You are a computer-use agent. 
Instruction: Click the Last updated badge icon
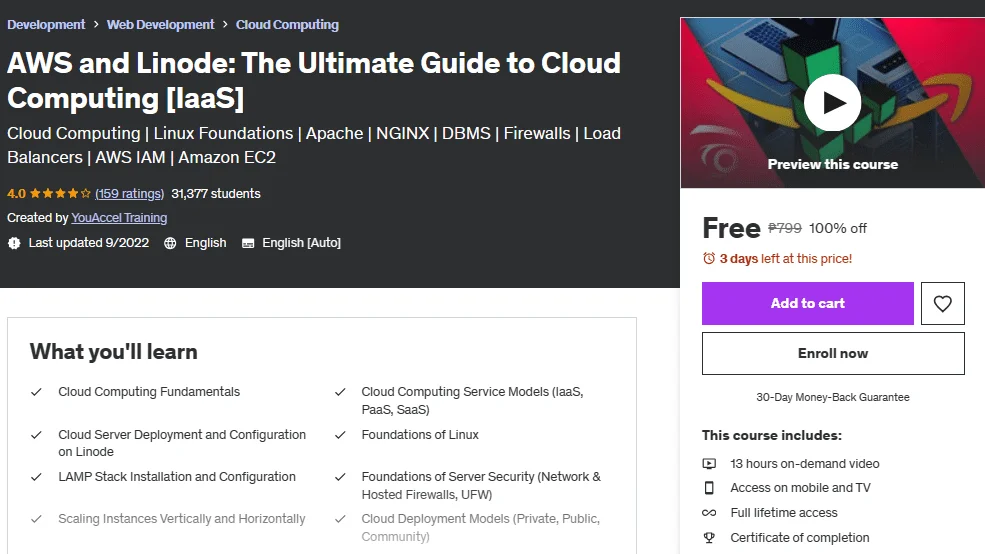[14, 243]
